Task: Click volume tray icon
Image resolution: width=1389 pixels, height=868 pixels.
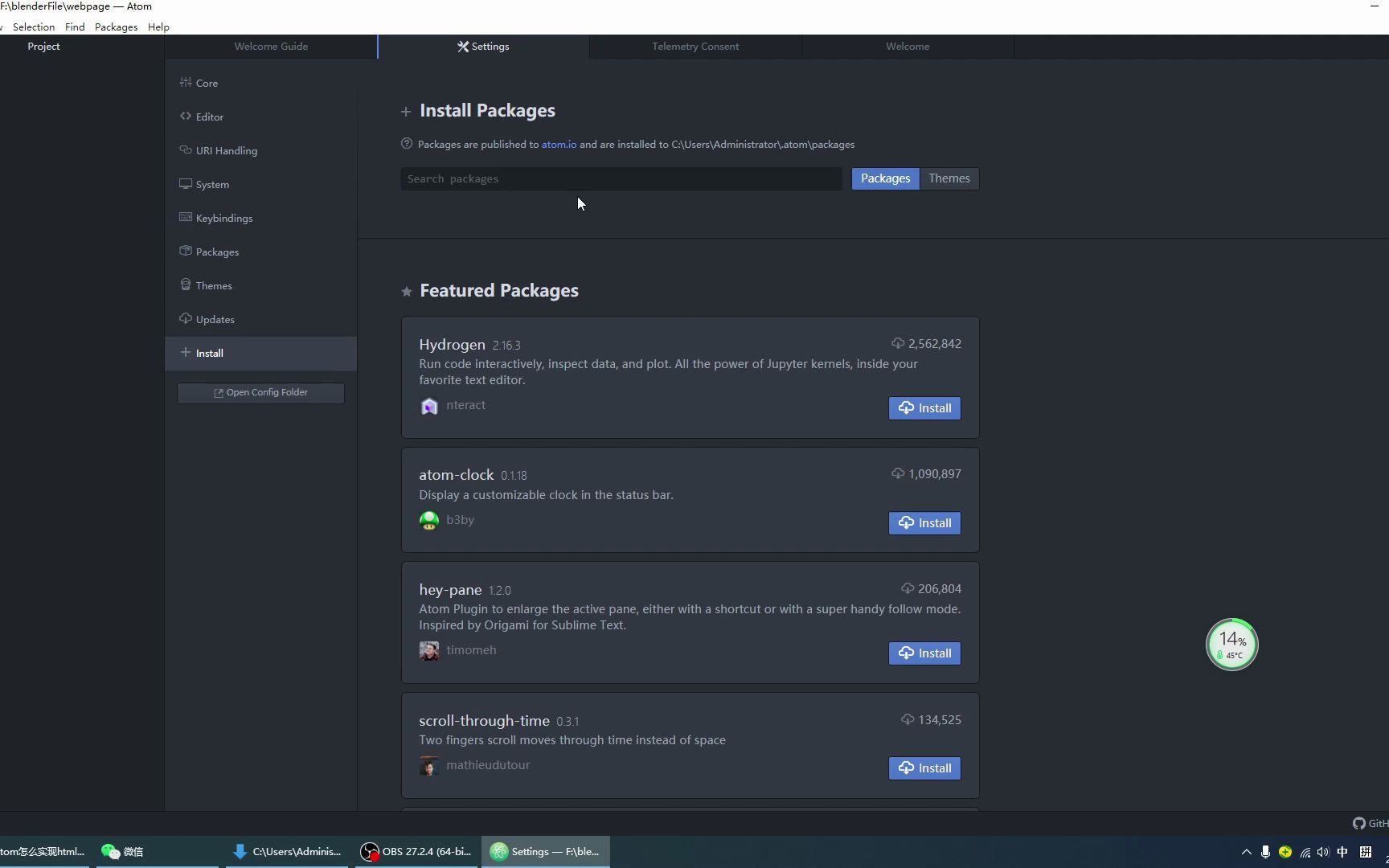Action: pos(1323,852)
